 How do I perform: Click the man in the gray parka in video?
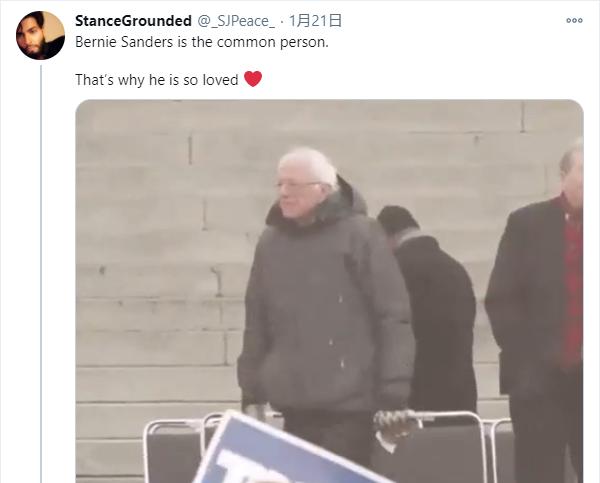pos(325,299)
